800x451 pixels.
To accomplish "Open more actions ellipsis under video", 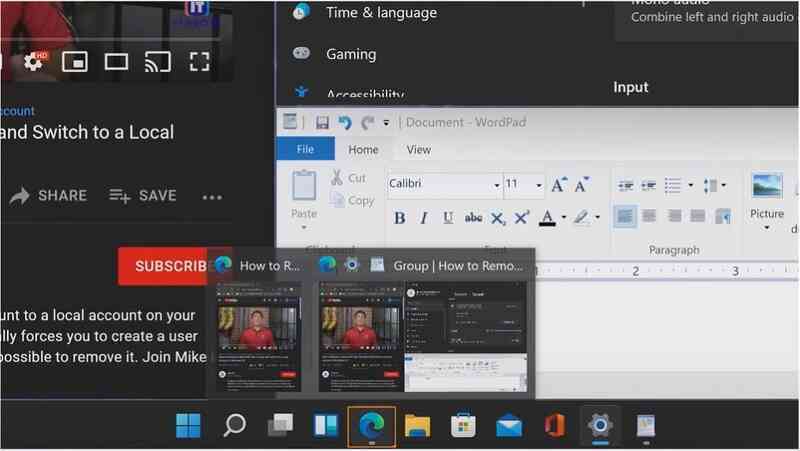I will tap(212, 197).
